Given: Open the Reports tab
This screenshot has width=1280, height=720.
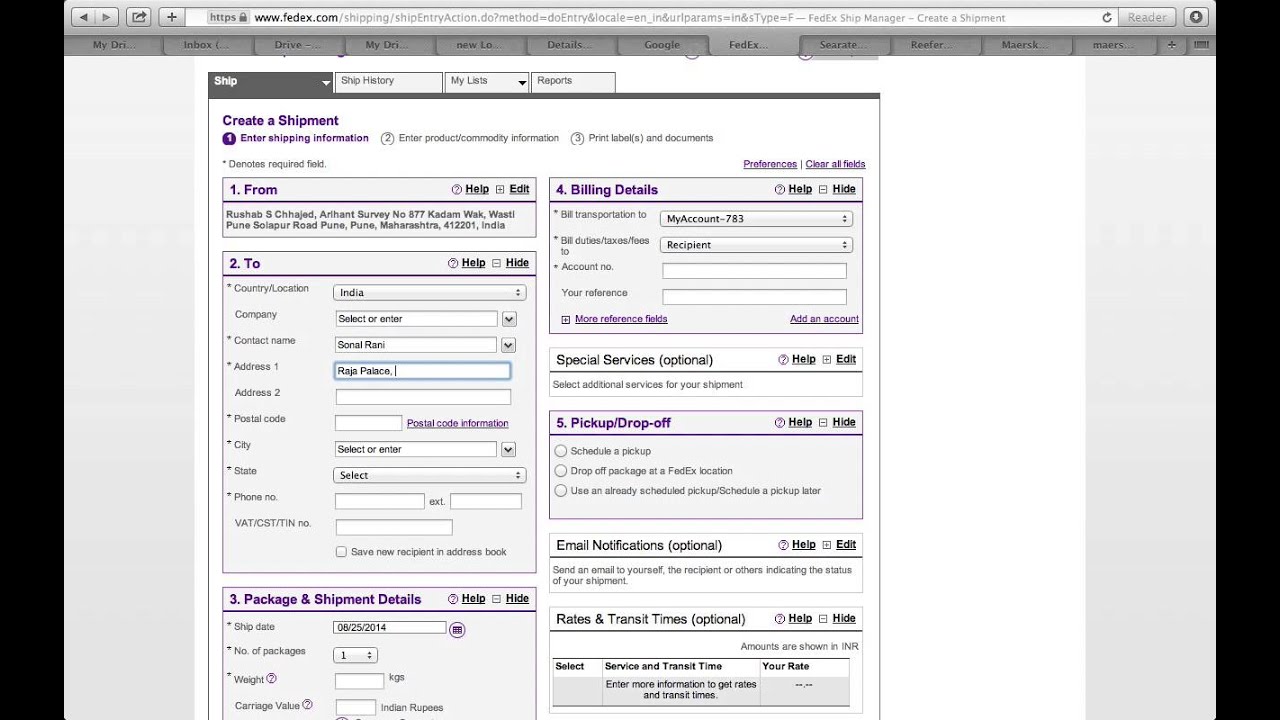Looking at the screenshot, I should click(x=554, y=81).
